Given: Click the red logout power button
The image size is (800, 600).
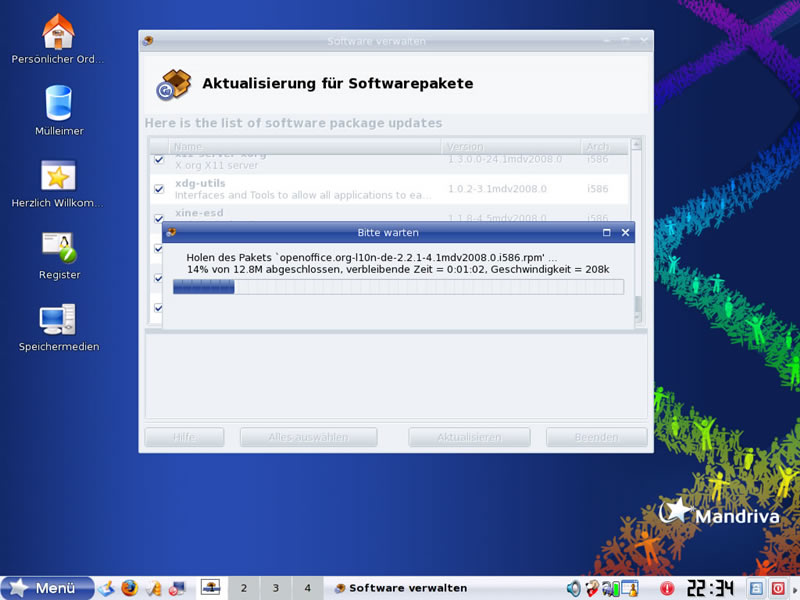Looking at the screenshot, I should pyautogui.click(x=778, y=588).
